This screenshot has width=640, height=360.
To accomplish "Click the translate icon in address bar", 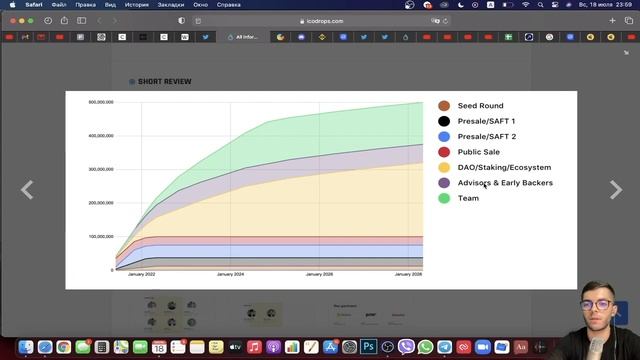I will coord(436,21).
